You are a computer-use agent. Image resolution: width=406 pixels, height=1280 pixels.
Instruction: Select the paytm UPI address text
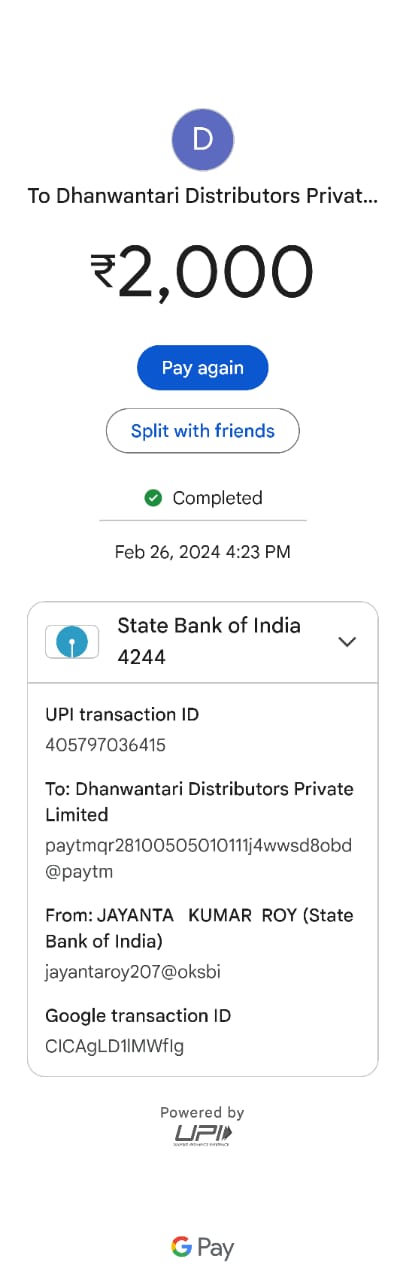199,858
